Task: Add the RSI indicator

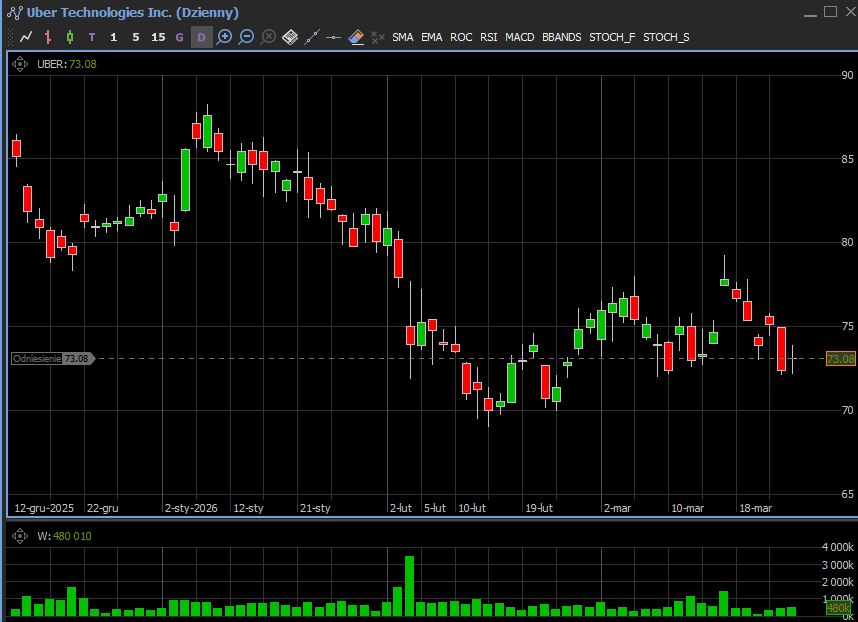Action: (488, 37)
